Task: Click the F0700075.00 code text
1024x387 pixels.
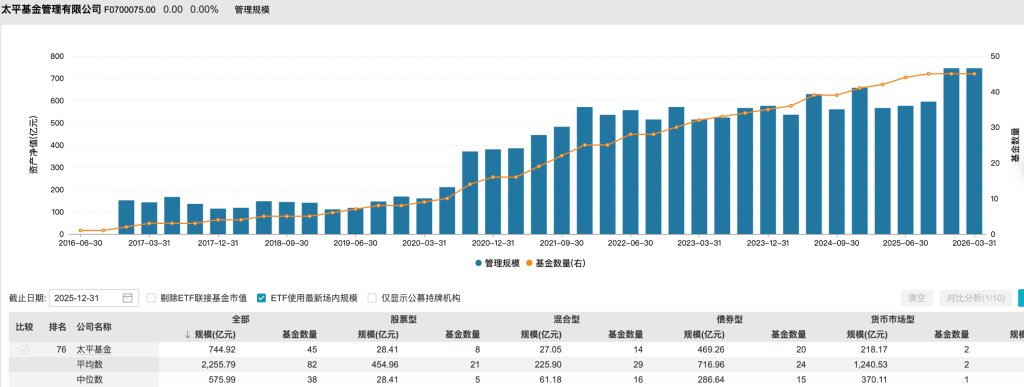Action: [130, 10]
